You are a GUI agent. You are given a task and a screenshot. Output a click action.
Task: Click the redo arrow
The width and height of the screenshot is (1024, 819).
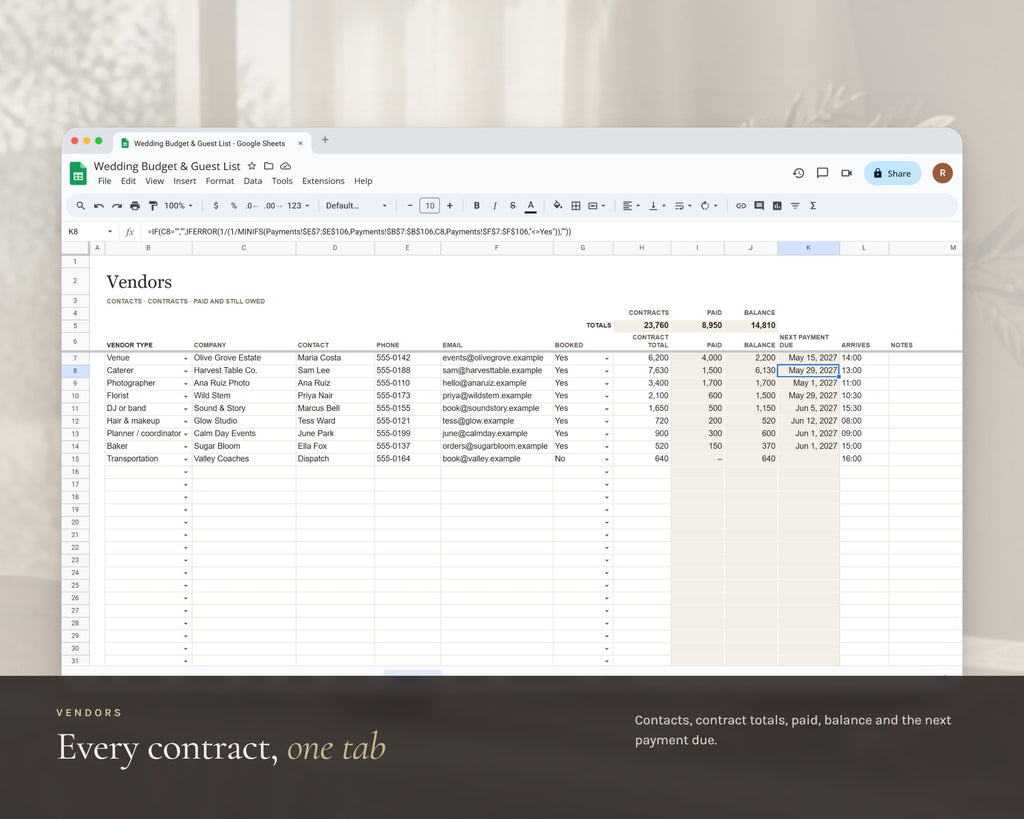117,206
